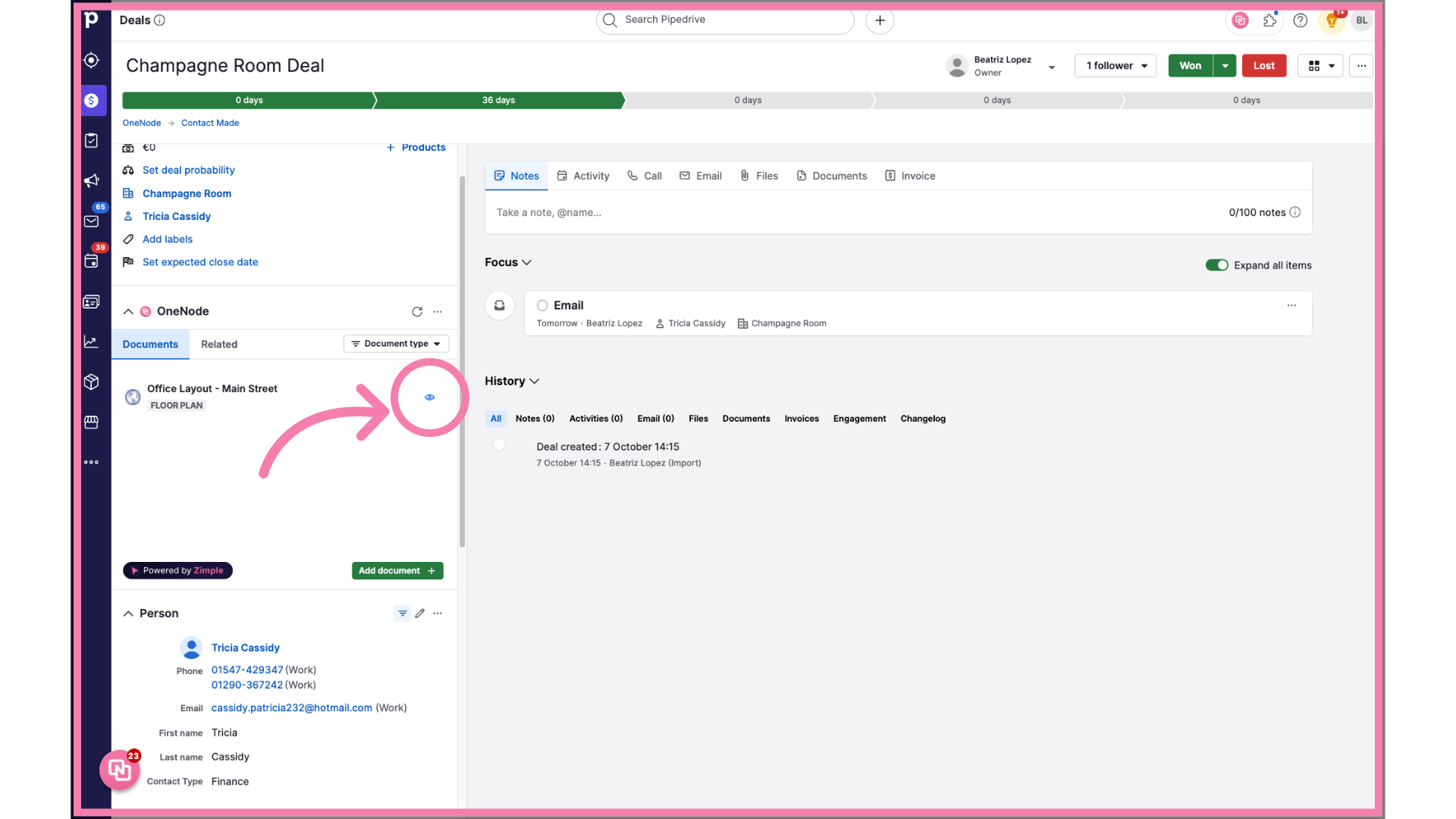Edit Person section with pencil icon
Viewport: 1456px width, 819px height.
coord(420,613)
